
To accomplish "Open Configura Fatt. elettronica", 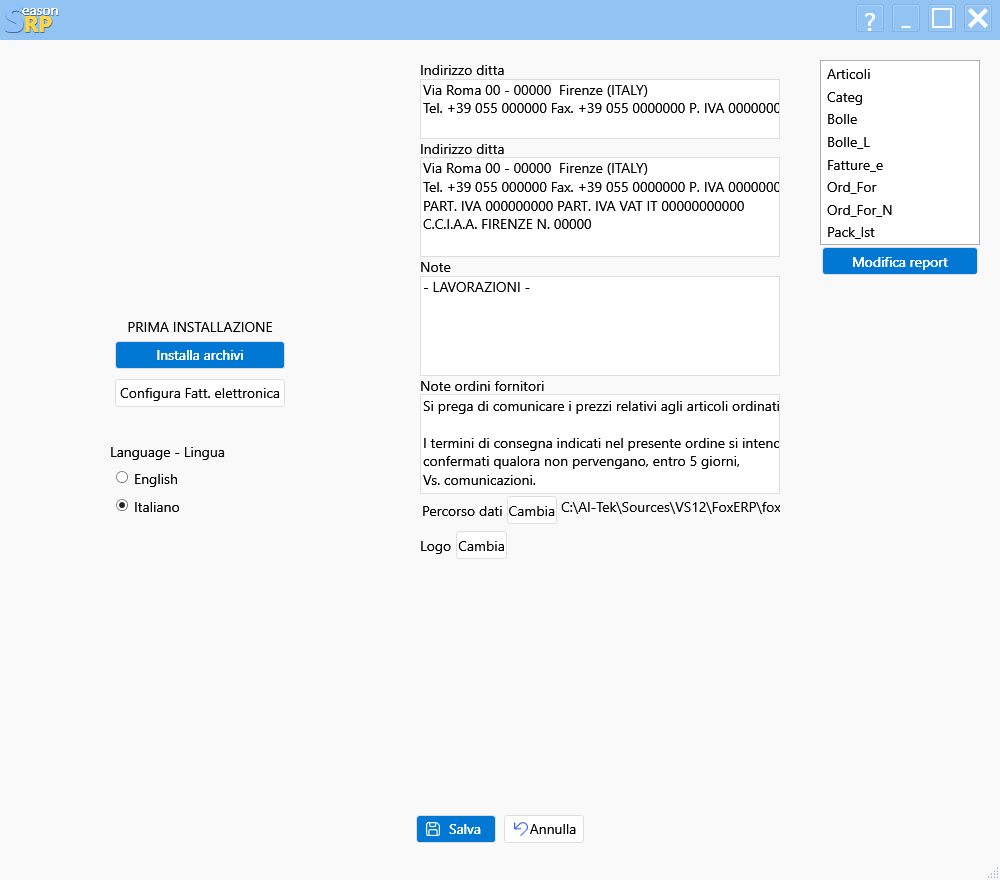I will (x=199, y=393).
